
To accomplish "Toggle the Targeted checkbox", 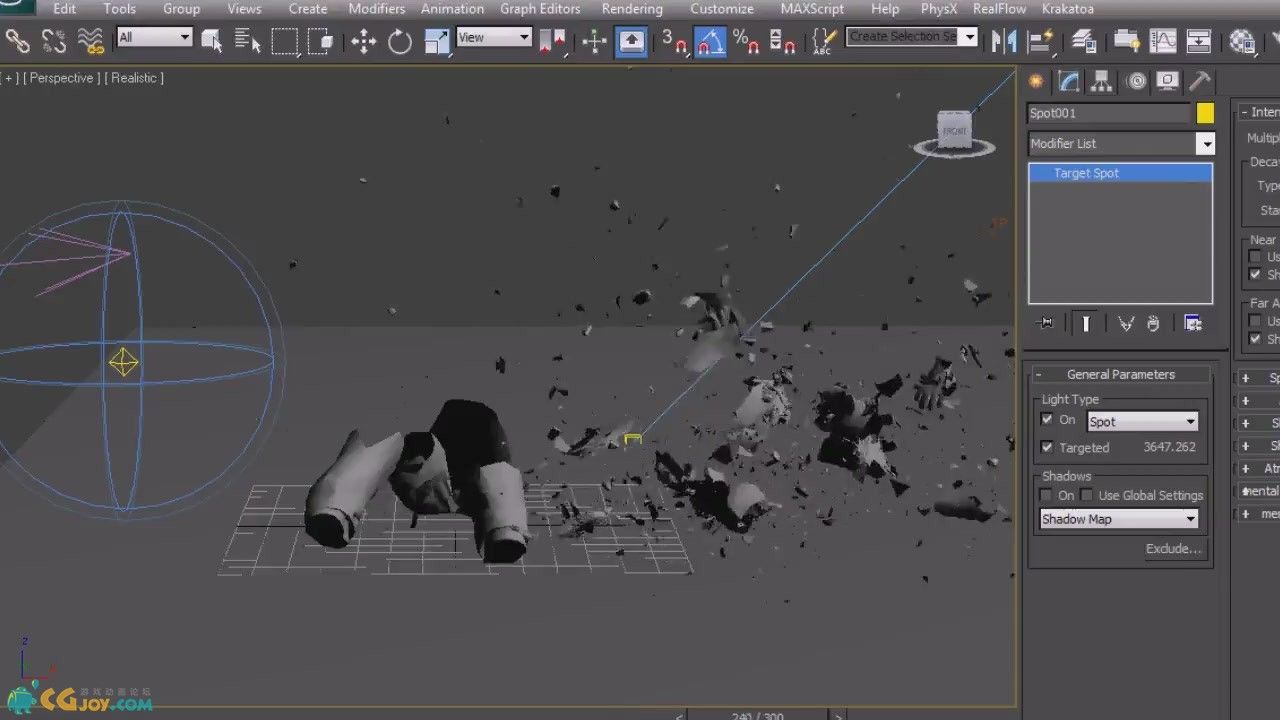I will (1047, 447).
